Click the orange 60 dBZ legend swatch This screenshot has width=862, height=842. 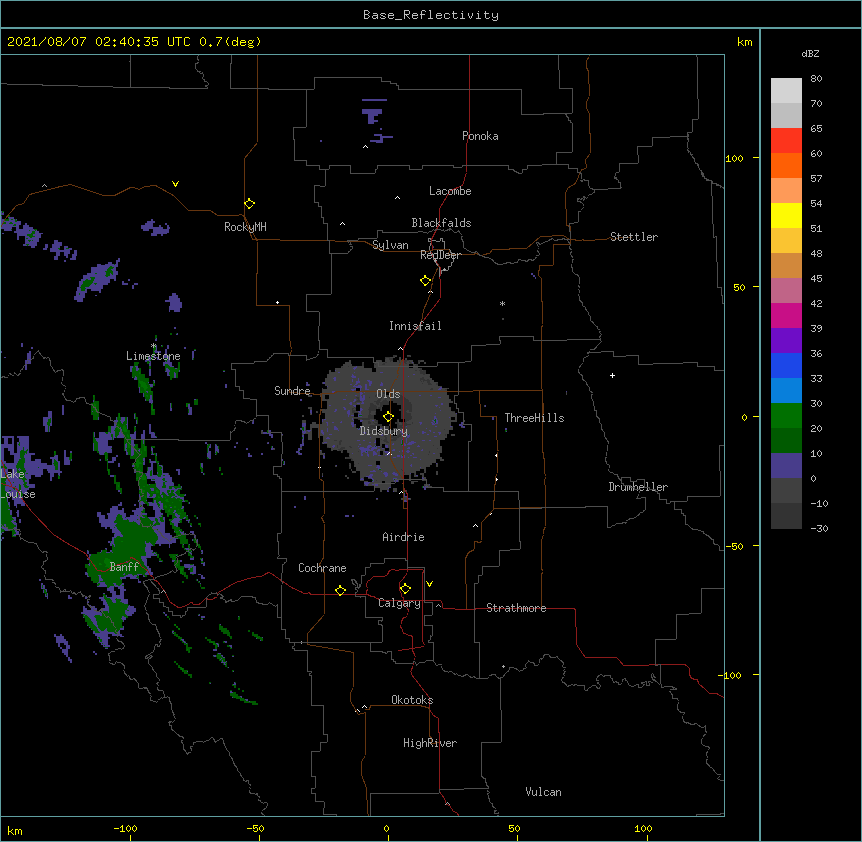pos(786,165)
